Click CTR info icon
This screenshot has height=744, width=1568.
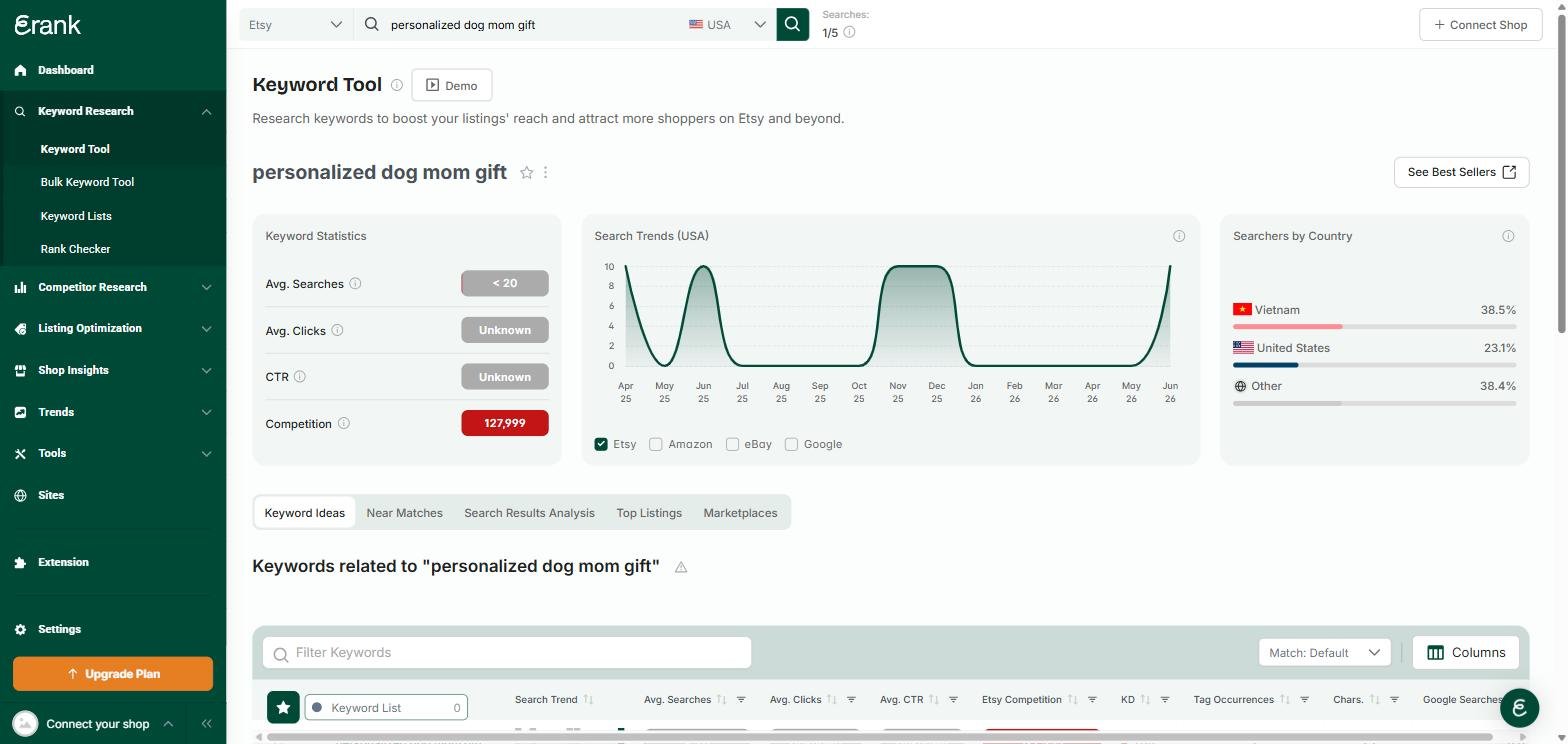(300, 377)
